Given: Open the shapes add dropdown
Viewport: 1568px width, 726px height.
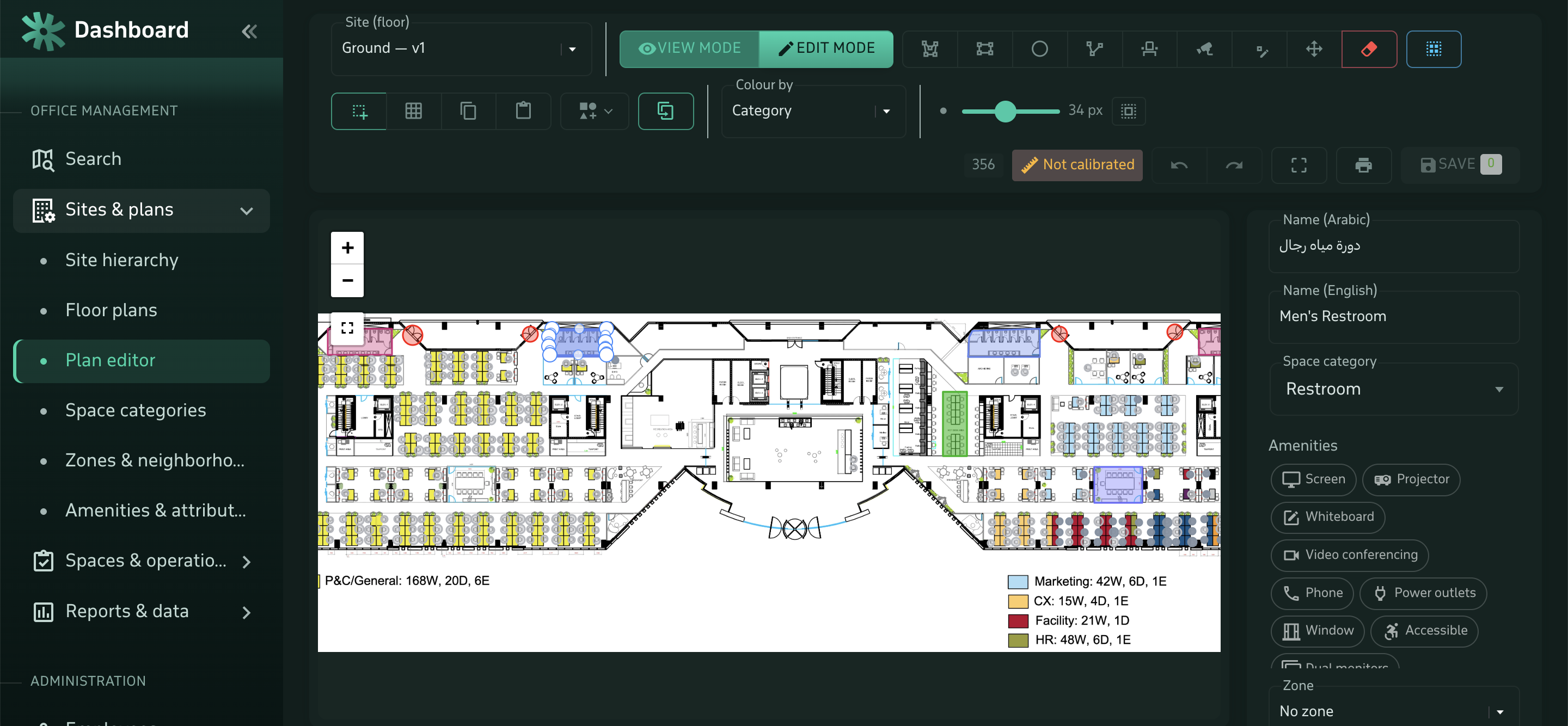Looking at the screenshot, I should click(x=595, y=111).
